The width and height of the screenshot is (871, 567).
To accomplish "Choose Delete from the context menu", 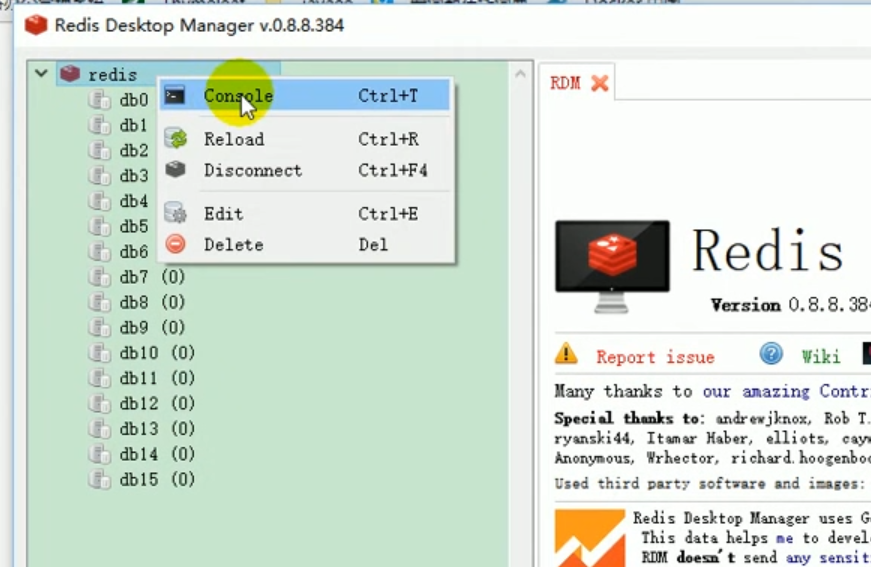I will pyautogui.click(x=305, y=244).
